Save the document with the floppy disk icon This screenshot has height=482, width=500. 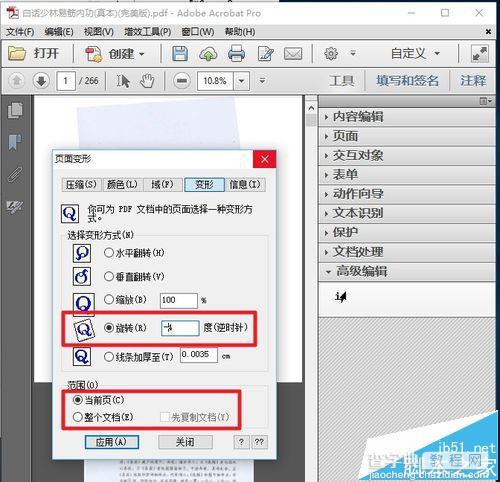coord(180,54)
